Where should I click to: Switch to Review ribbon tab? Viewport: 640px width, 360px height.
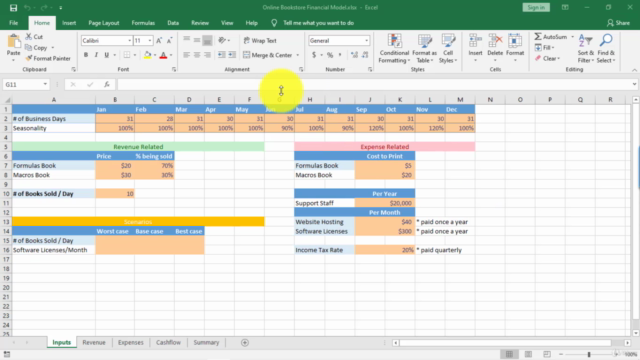tap(200, 23)
